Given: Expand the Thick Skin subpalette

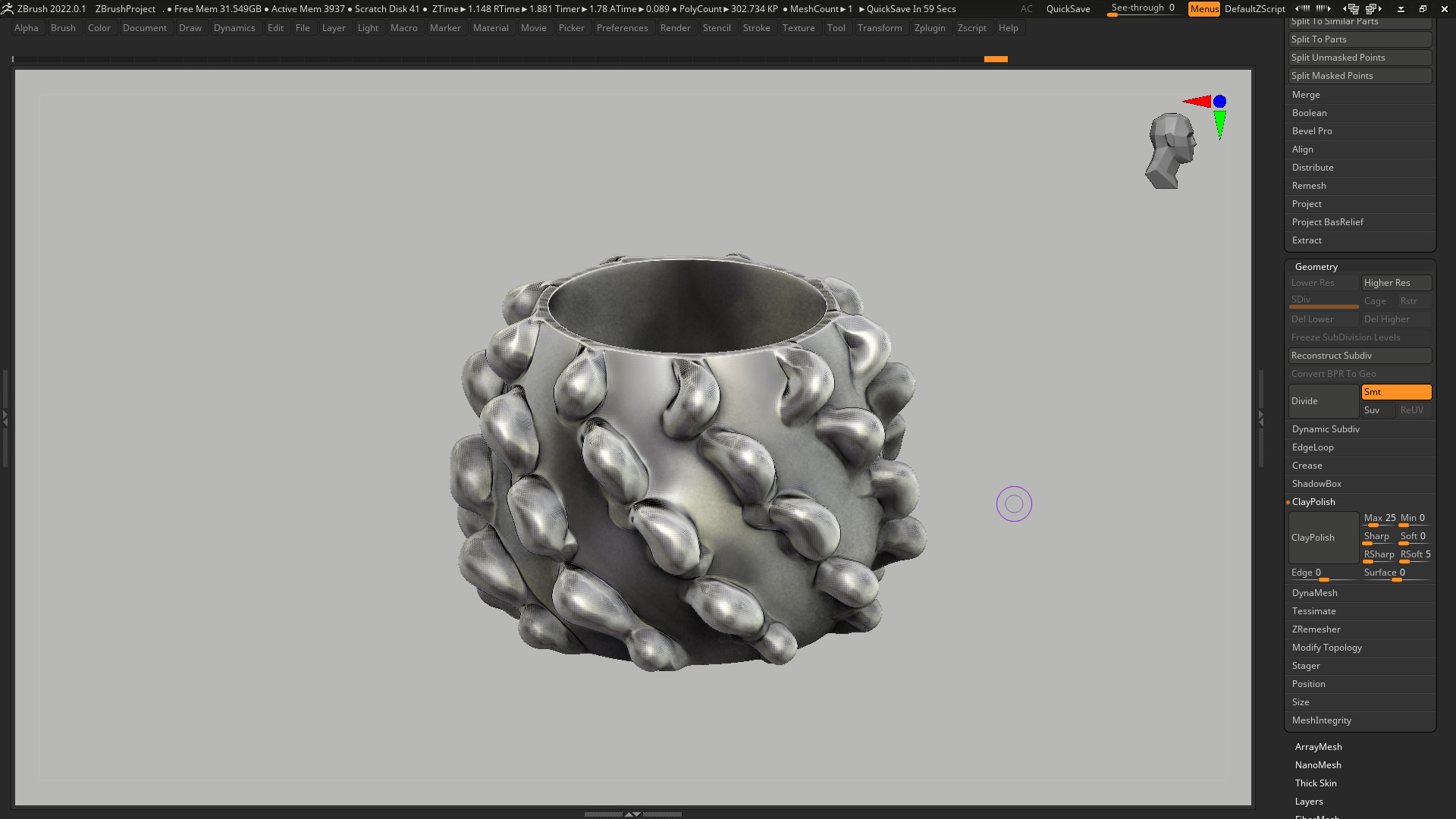Looking at the screenshot, I should 1316,783.
